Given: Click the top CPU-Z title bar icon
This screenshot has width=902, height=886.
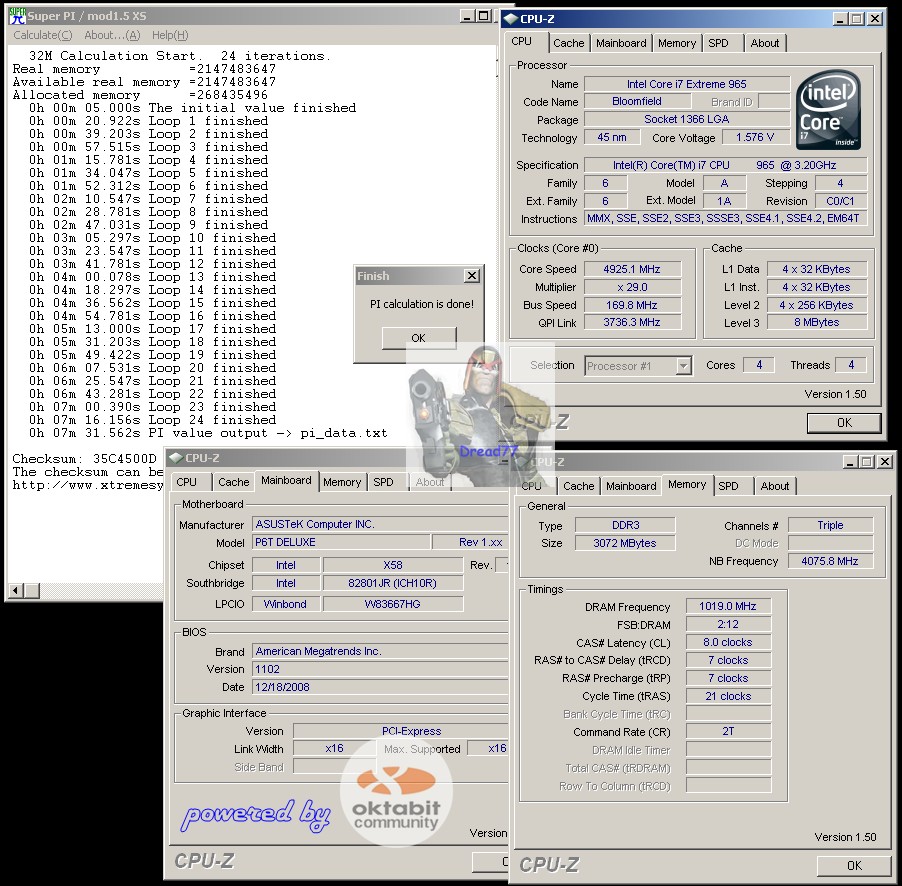Looking at the screenshot, I should [510, 18].
